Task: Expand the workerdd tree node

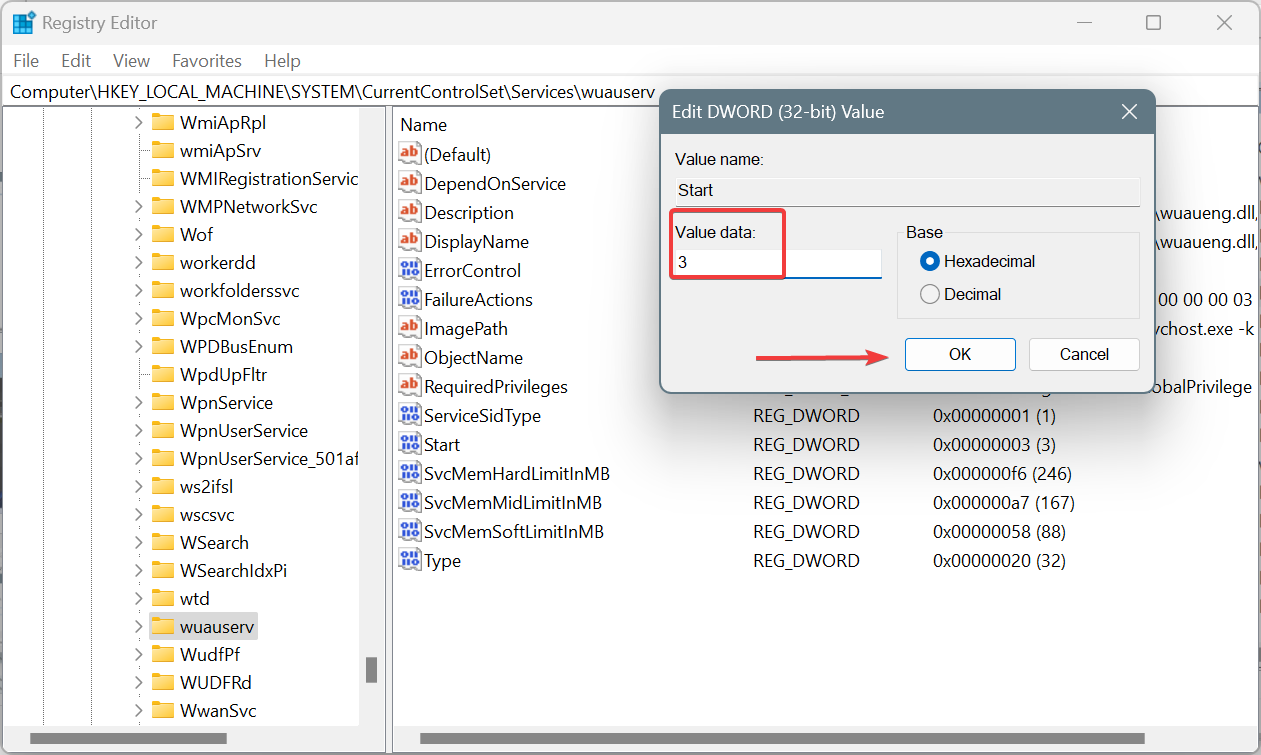Action: [x=138, y=263]
